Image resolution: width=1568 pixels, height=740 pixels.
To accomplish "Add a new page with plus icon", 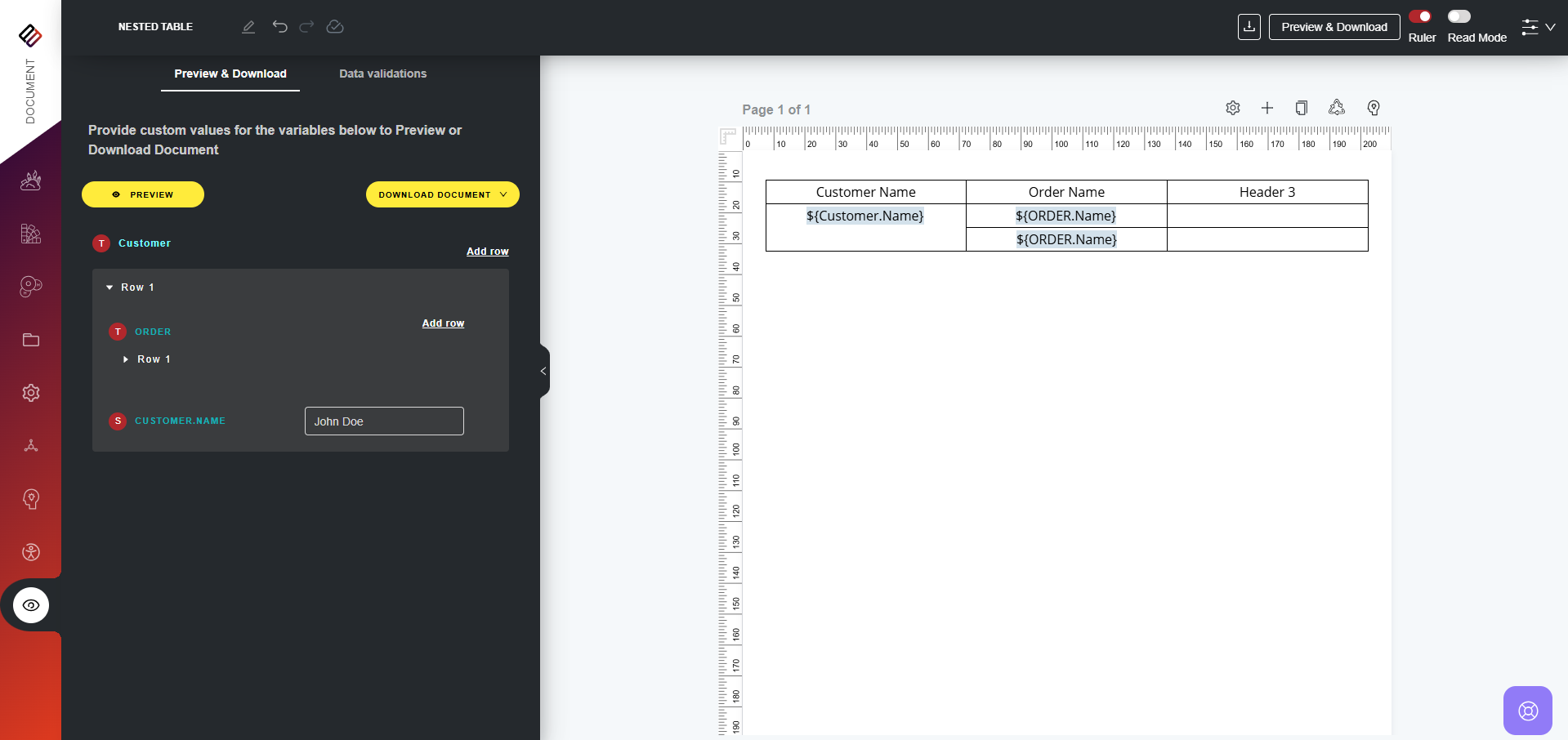I will [x=1267, y=108].
